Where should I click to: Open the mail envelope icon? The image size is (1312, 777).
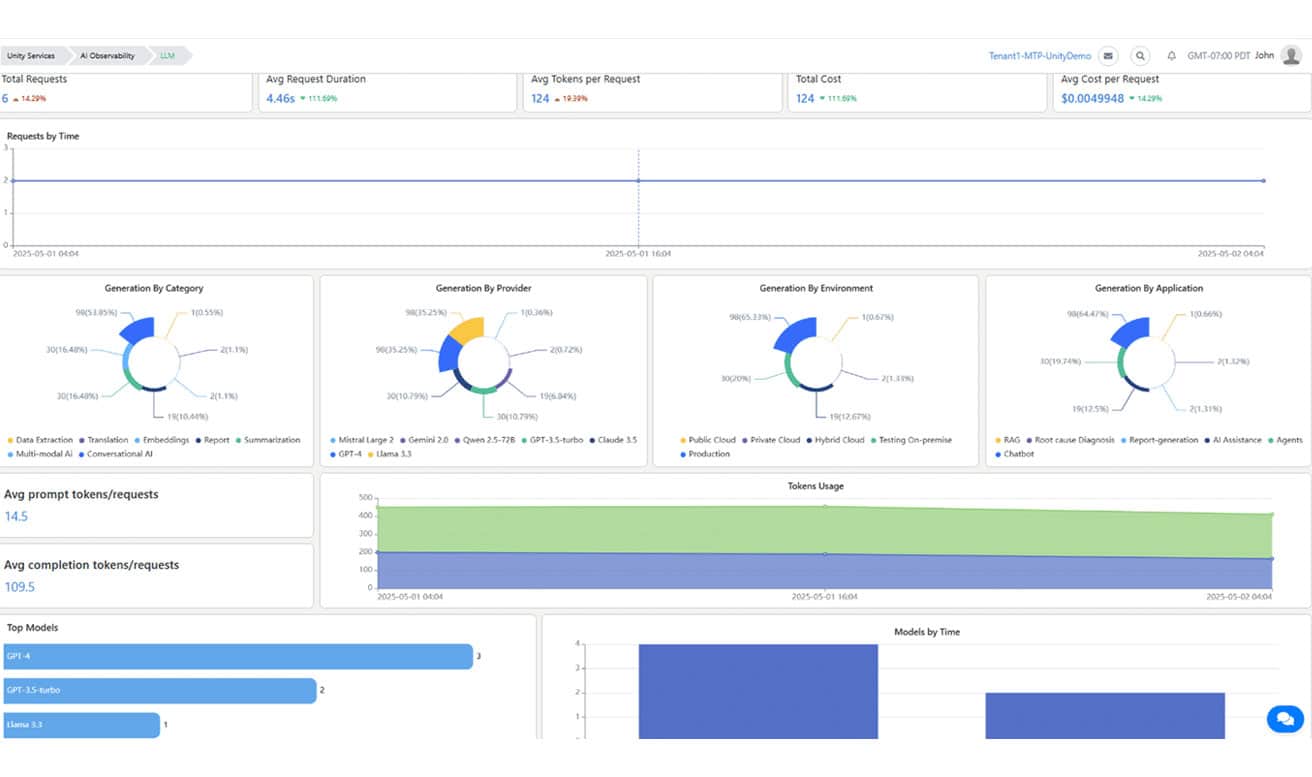(1107, 56)
